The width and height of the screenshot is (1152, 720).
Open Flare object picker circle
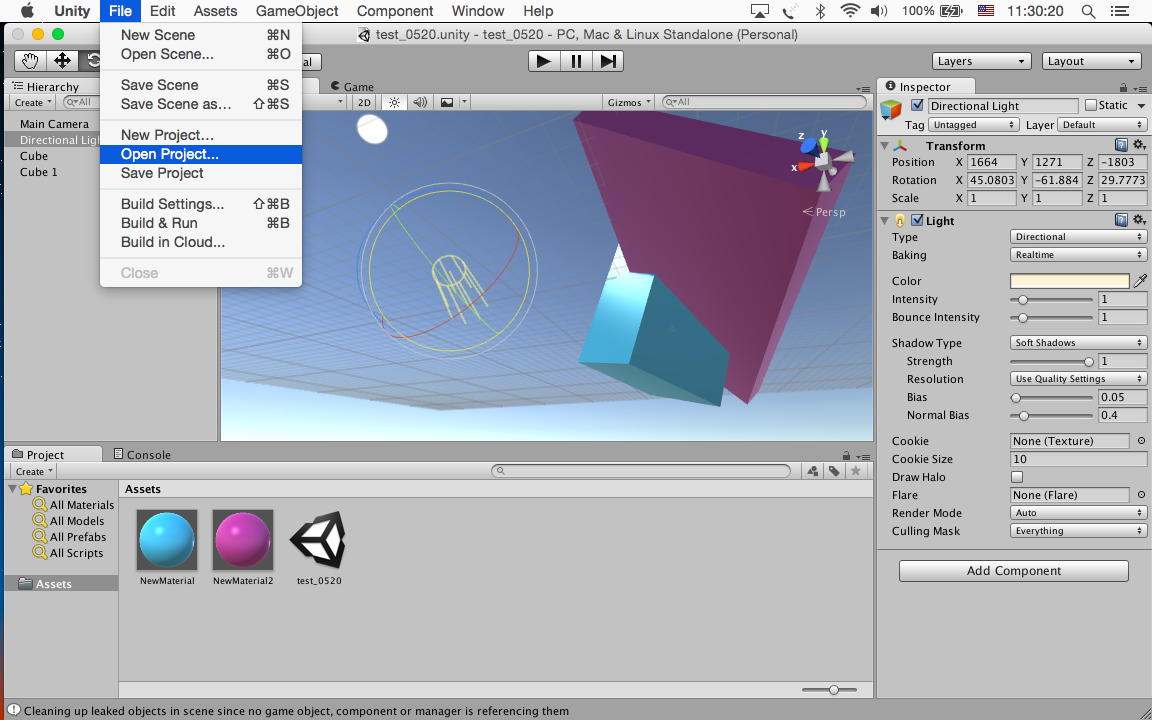click(1141, 495)
